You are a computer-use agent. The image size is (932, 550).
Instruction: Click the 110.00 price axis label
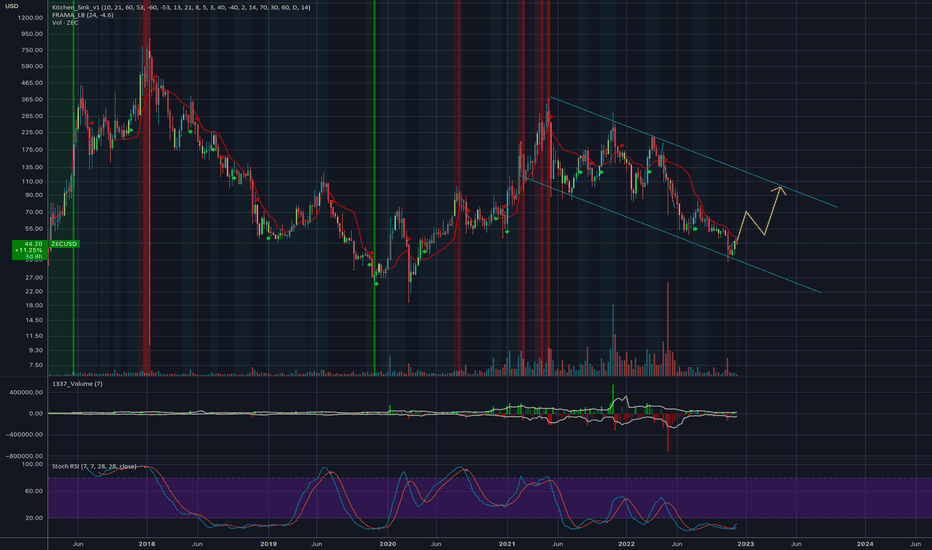(x=32, y=181)
